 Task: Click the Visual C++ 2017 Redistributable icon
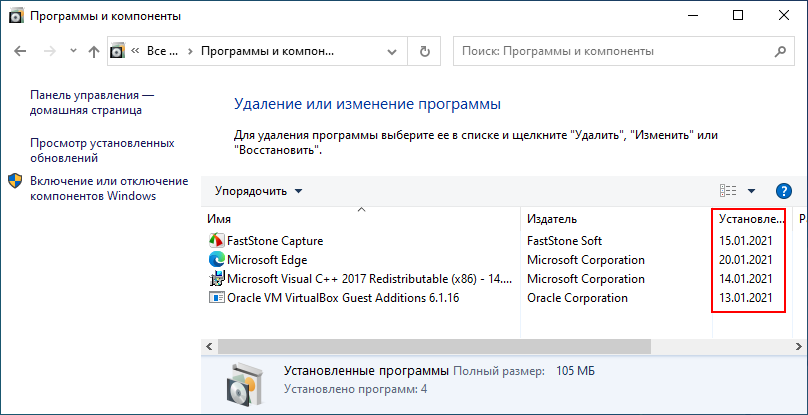pos(217,279)
